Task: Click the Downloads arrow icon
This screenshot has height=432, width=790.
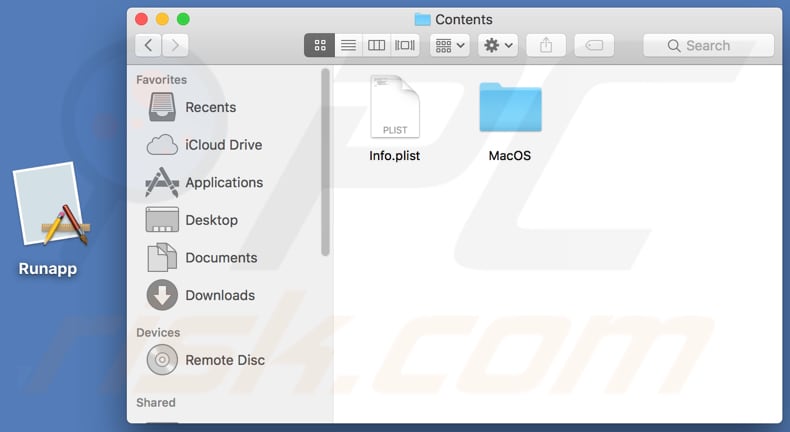Action: 162,295
